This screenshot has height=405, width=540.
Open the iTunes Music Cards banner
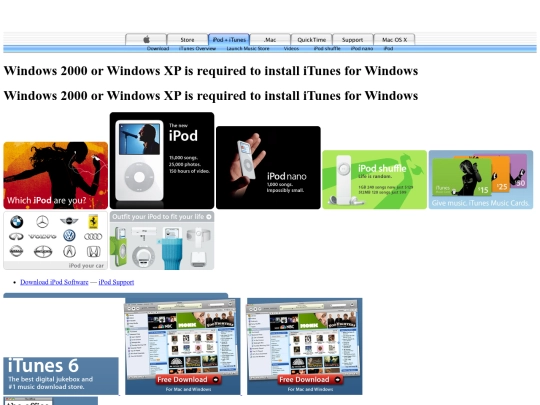pos(481,179)
